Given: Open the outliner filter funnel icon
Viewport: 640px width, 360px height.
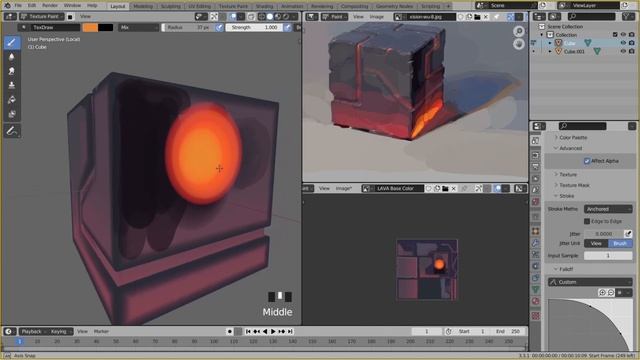Looking at the screenshot, I should tap(627, 16).
